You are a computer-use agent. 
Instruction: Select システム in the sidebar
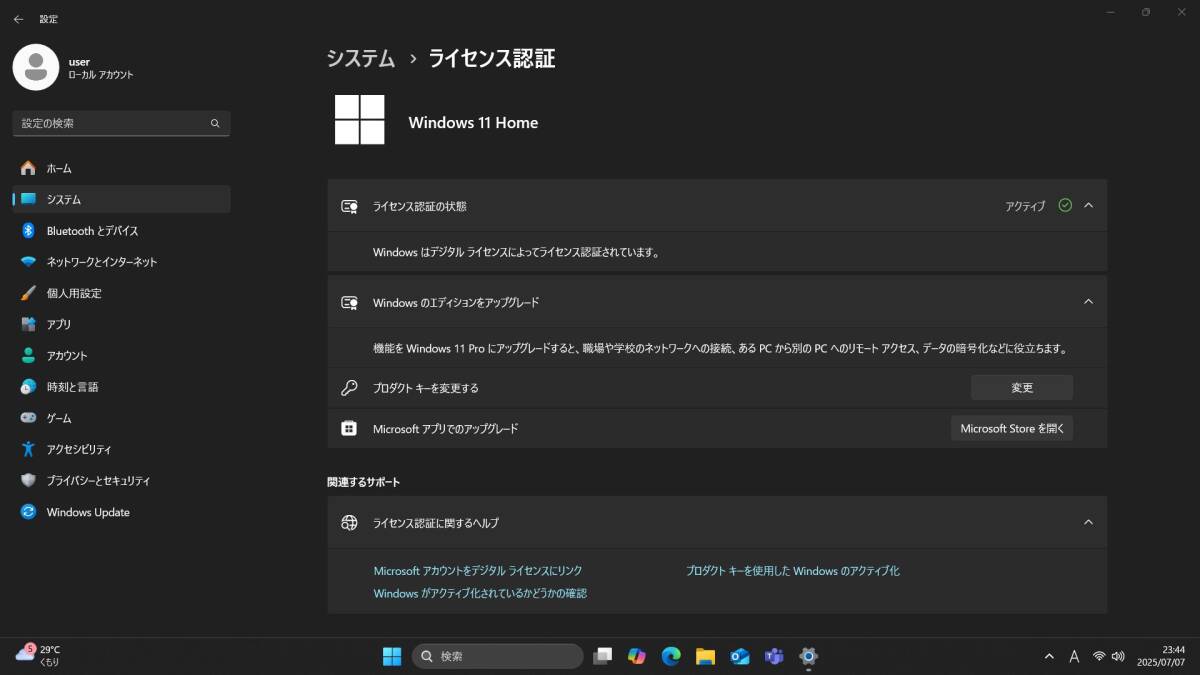pyautogui.click(x=121, y=199)
